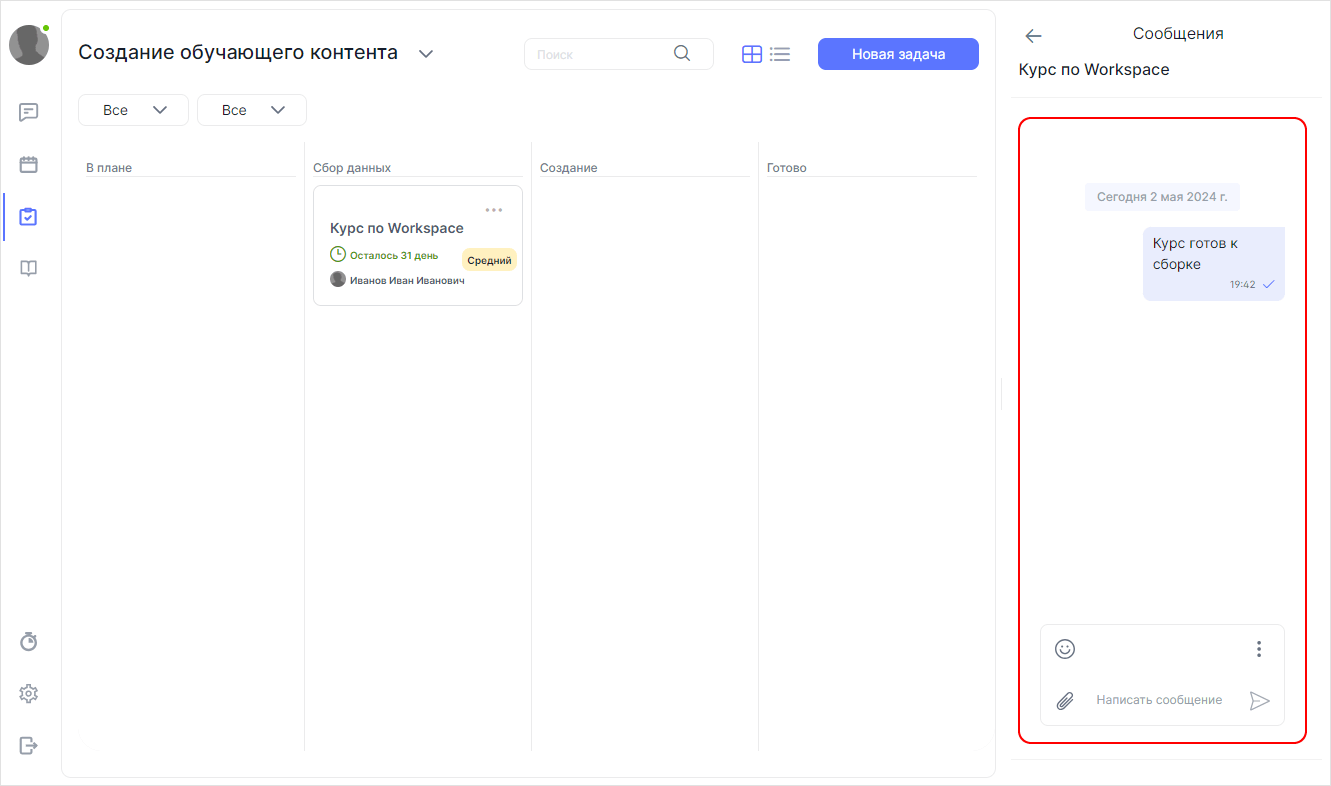Switch to list view of tasks

pos(780,53)
